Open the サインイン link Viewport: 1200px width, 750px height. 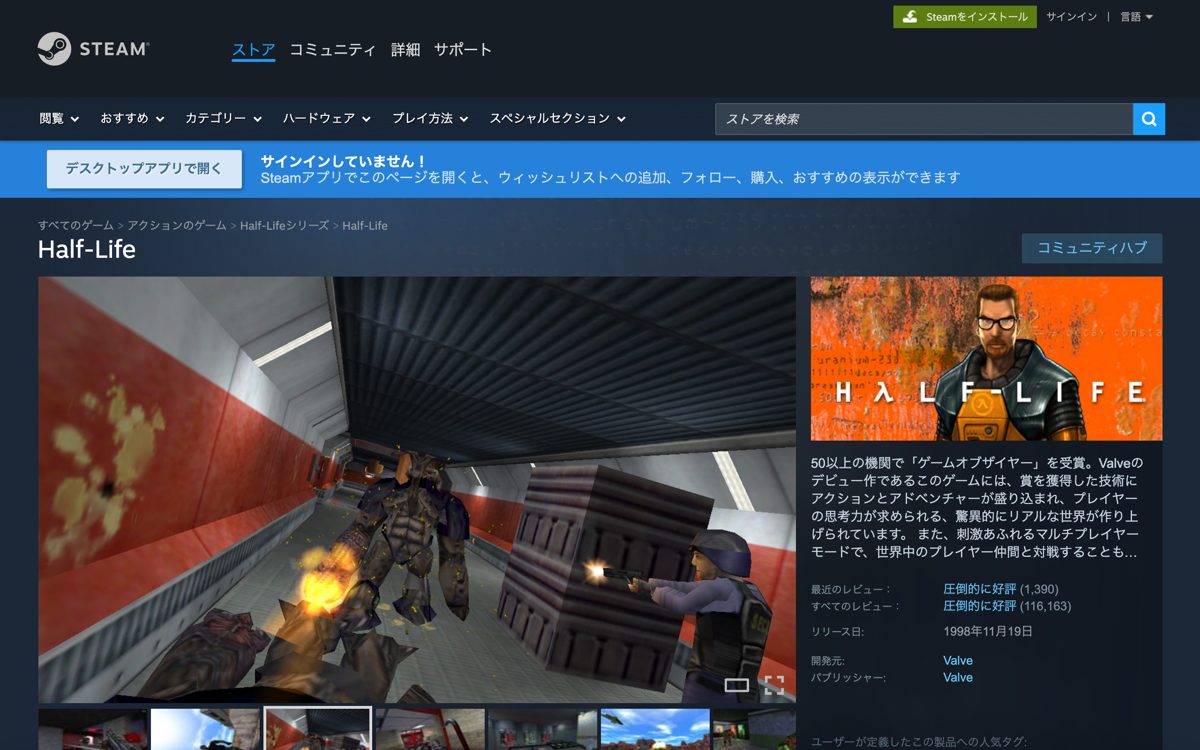point(1071,17)
